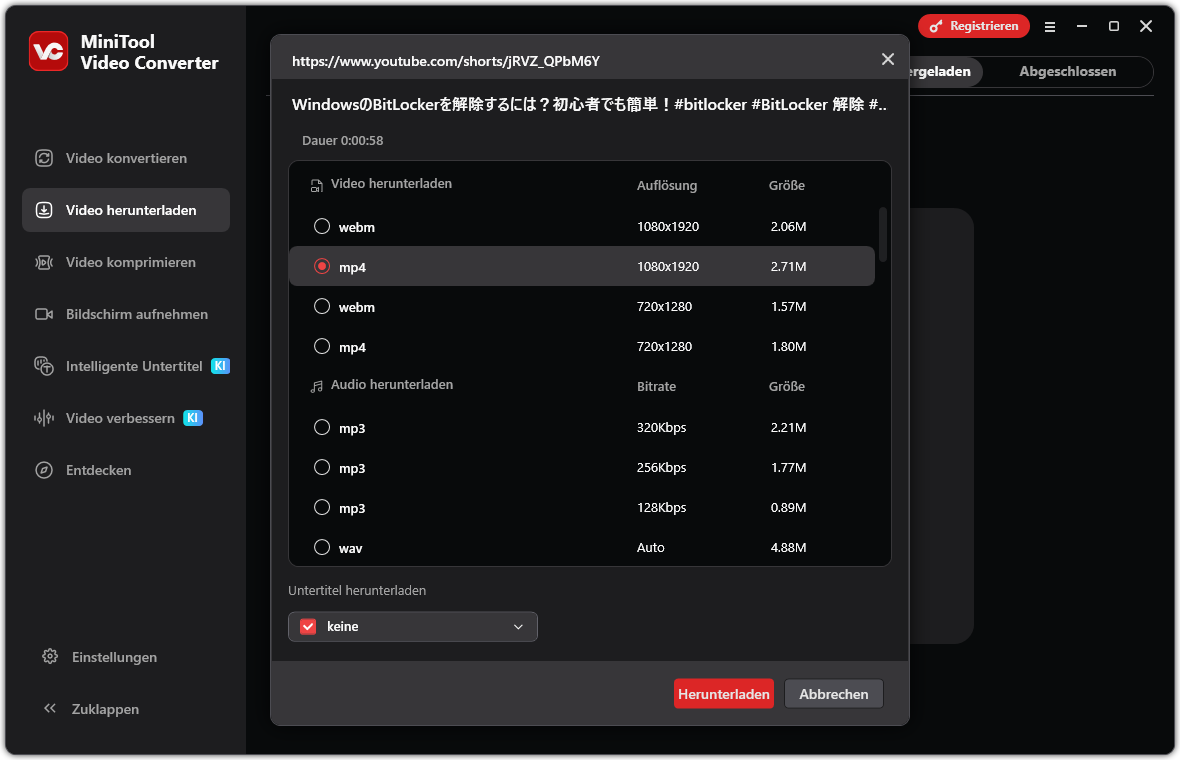This screenshot has height=760, width=1180.
Task: Click the KI badge beside Intelligente Untertitel
Action: pos(220,366)
